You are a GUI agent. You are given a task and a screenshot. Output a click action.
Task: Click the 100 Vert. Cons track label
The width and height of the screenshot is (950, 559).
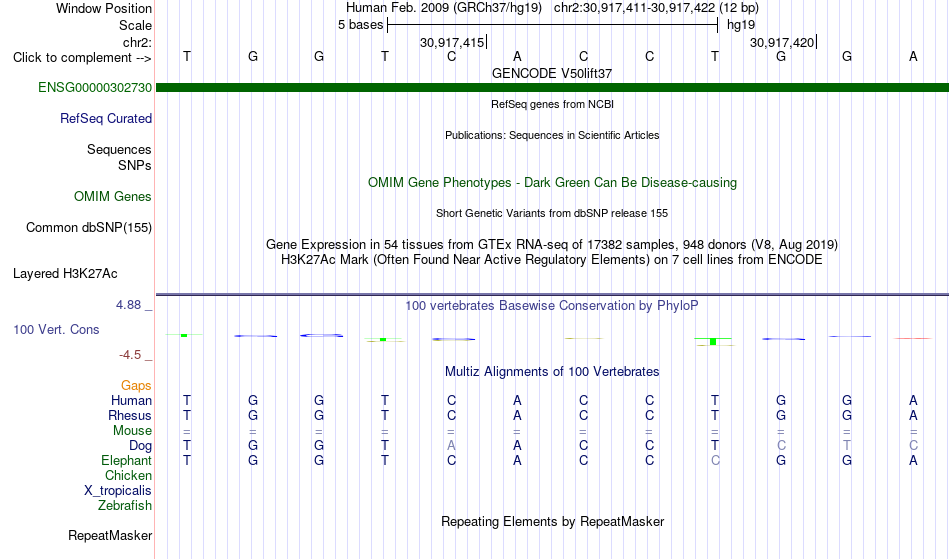pos(56,329)
